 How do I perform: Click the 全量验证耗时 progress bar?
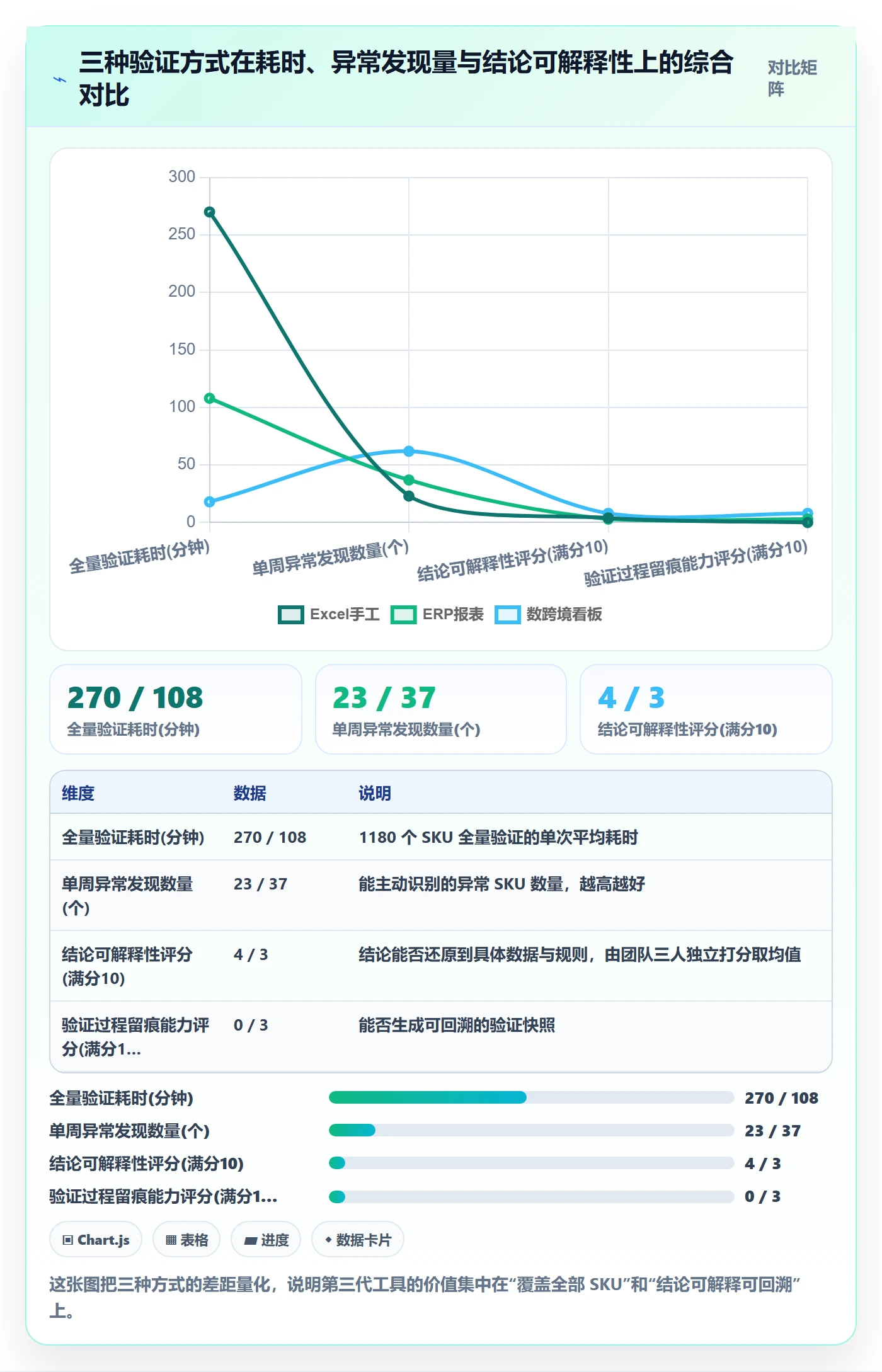(531, 1097)
